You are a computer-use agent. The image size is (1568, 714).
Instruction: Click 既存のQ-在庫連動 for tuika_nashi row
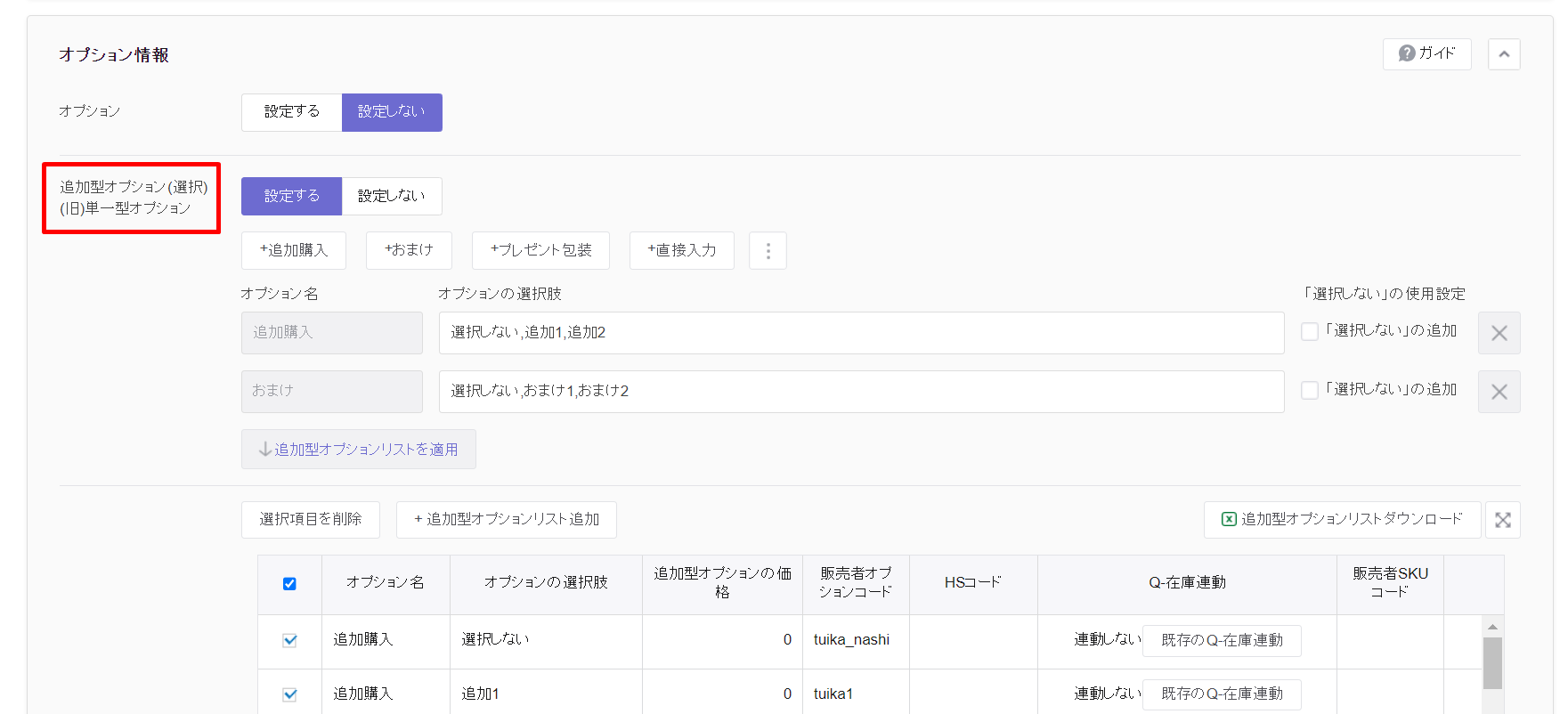pyautogui.click(x=1222, y=640)
